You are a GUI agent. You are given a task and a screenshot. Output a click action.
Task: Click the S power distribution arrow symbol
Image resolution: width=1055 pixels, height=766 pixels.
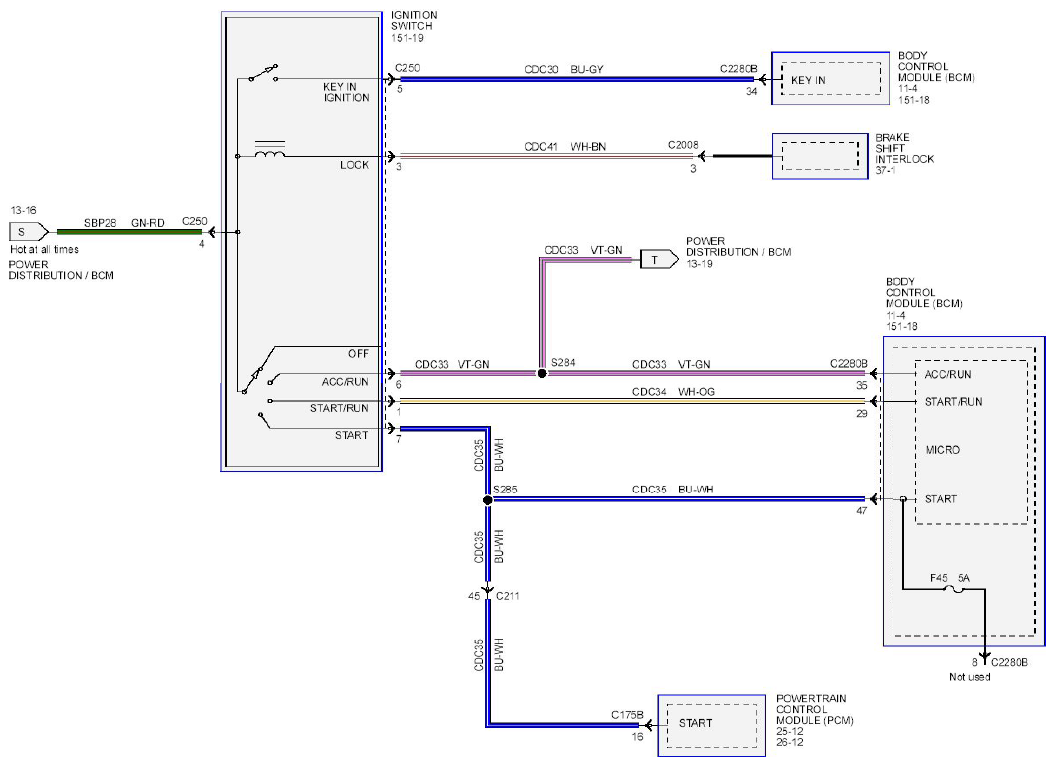28,232
